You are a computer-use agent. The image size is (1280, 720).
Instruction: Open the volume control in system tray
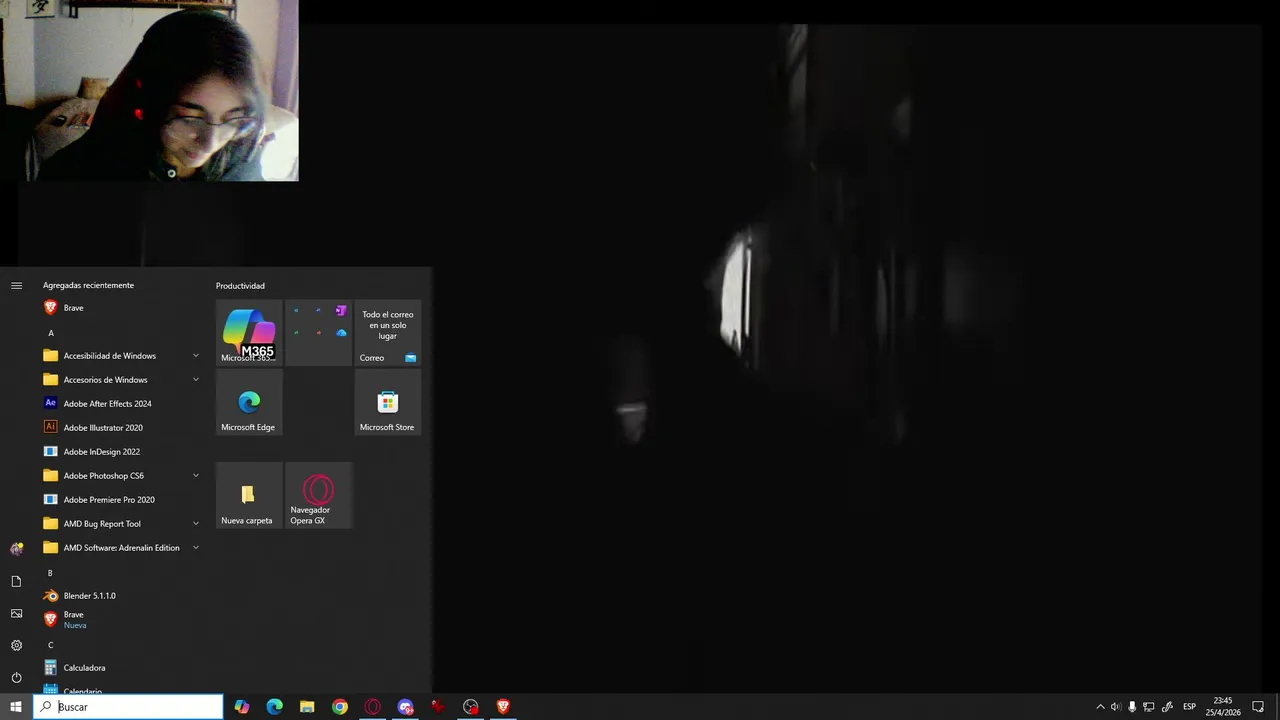tap(1116, 707)
